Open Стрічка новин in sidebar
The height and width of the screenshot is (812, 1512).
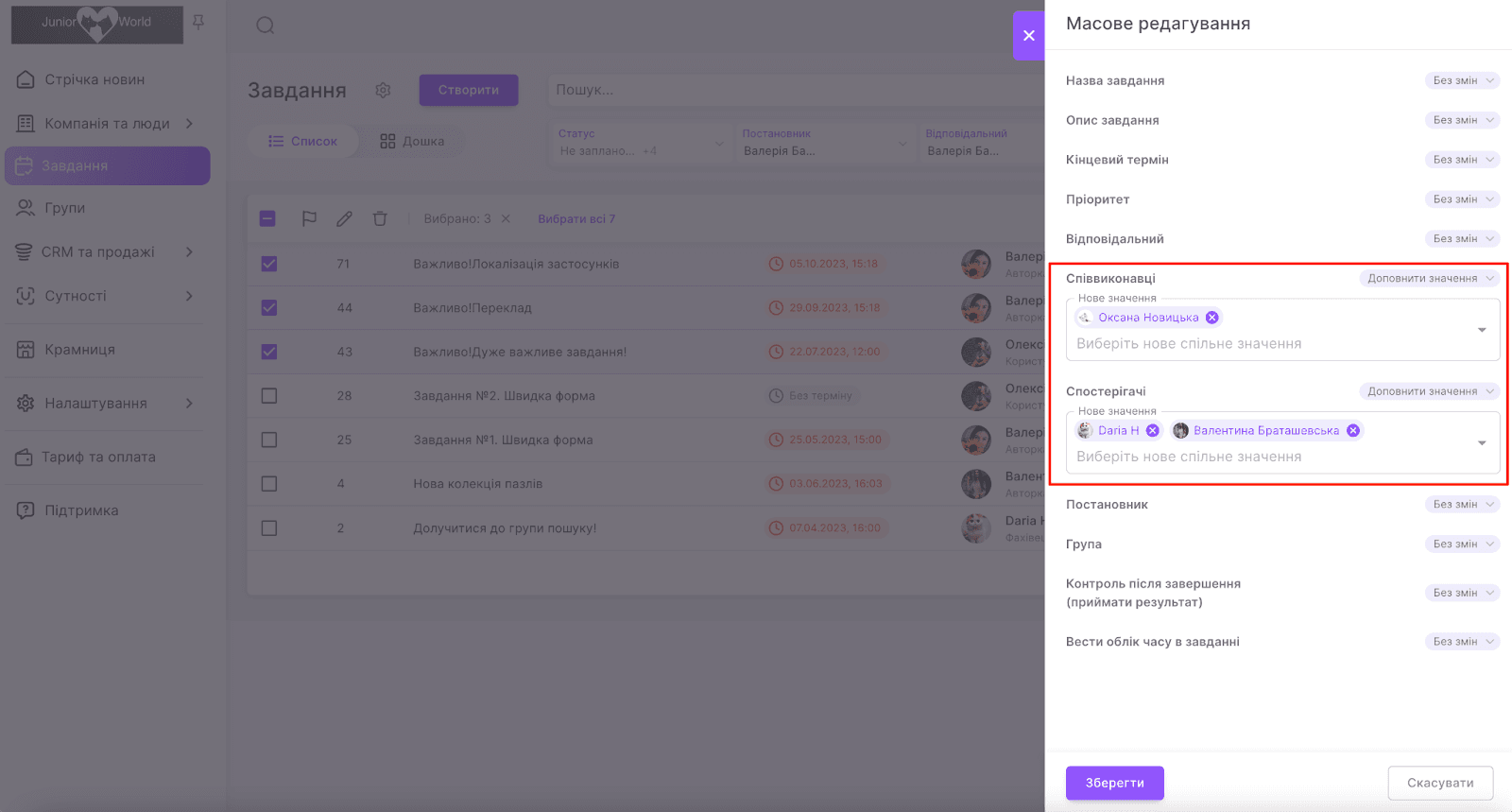coord(94,79)
